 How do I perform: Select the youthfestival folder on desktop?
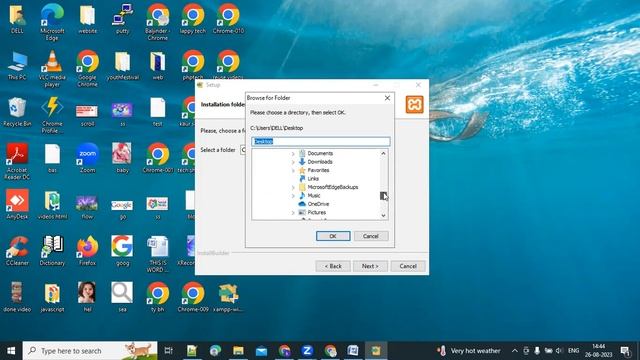pos(122,66)
